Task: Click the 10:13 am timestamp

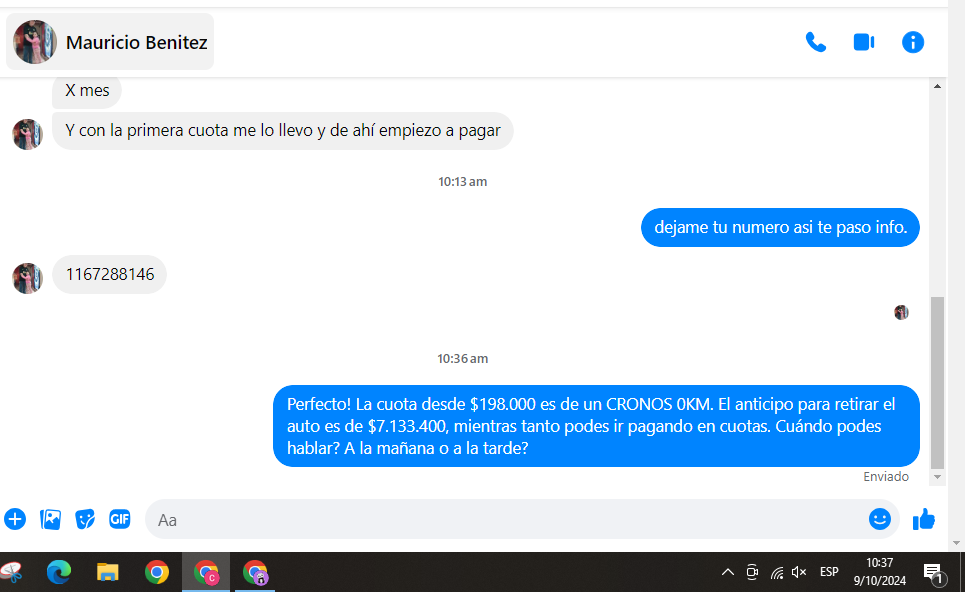Action: [x=462, y=182]
